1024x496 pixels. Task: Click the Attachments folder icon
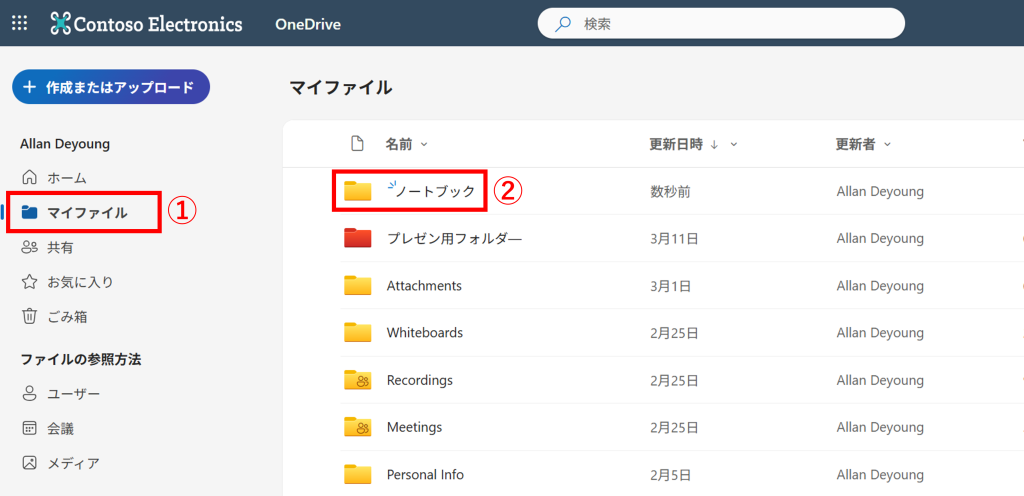coord(357,286)
